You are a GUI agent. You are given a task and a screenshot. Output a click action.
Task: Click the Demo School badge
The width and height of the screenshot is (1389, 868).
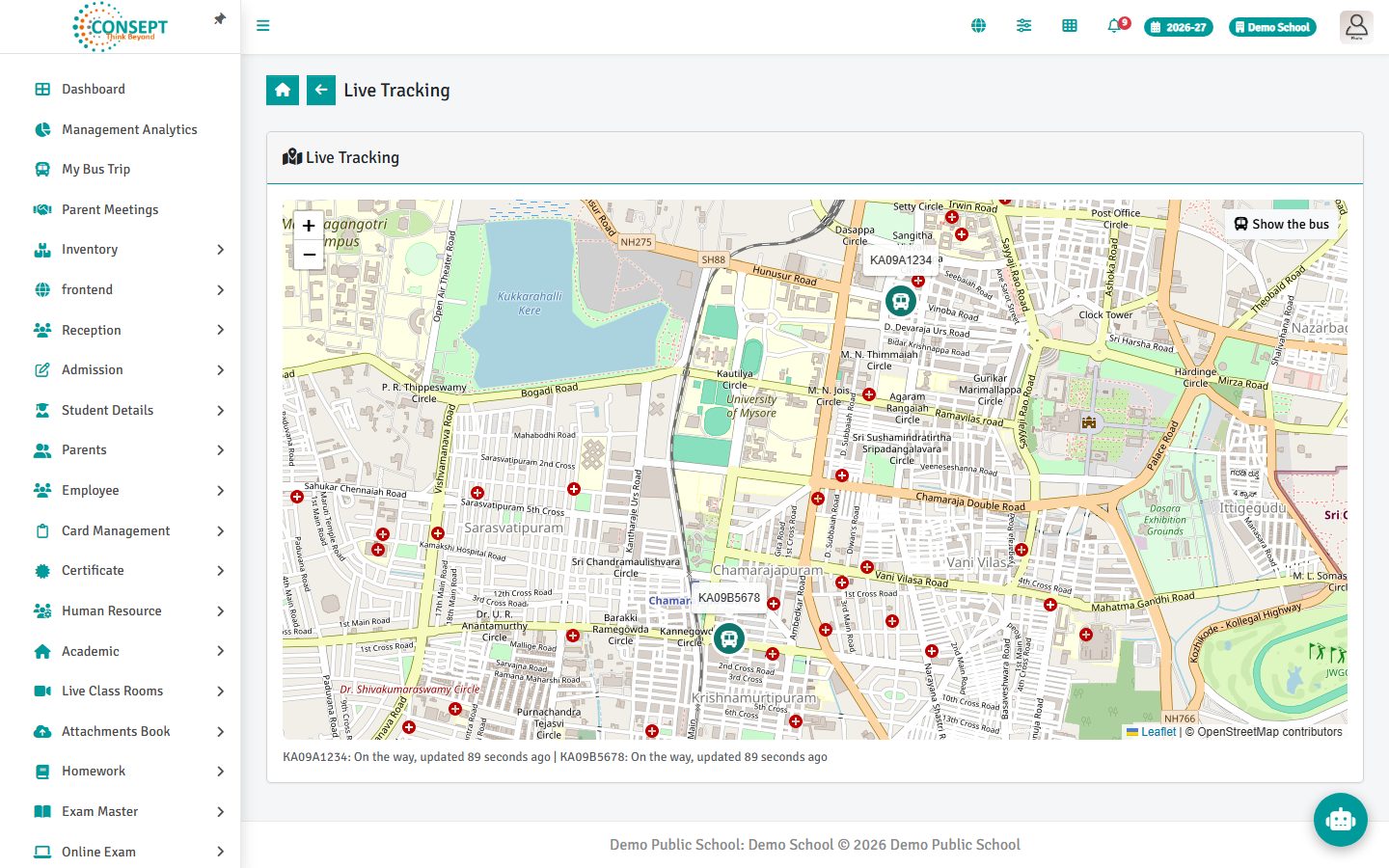point(1272,27)
